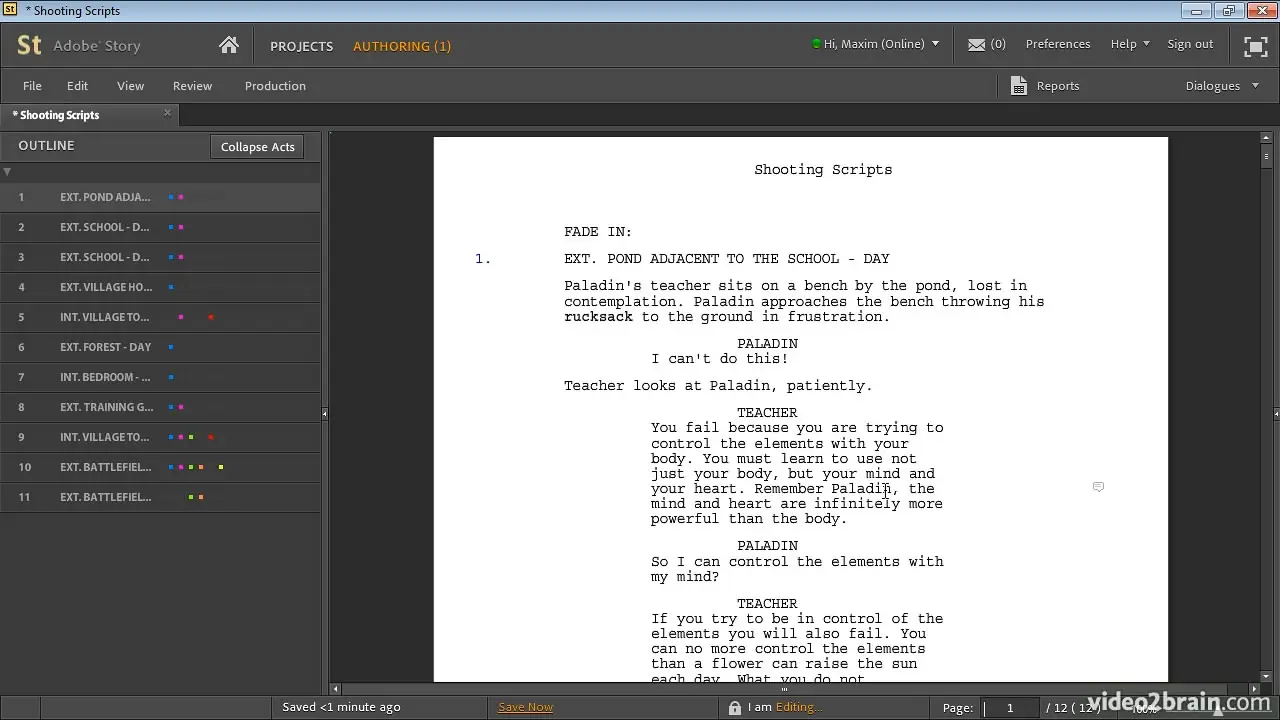
Task: Click the OUTLINE panel heading
Action: pyautogui.click(x=46, y=146)
